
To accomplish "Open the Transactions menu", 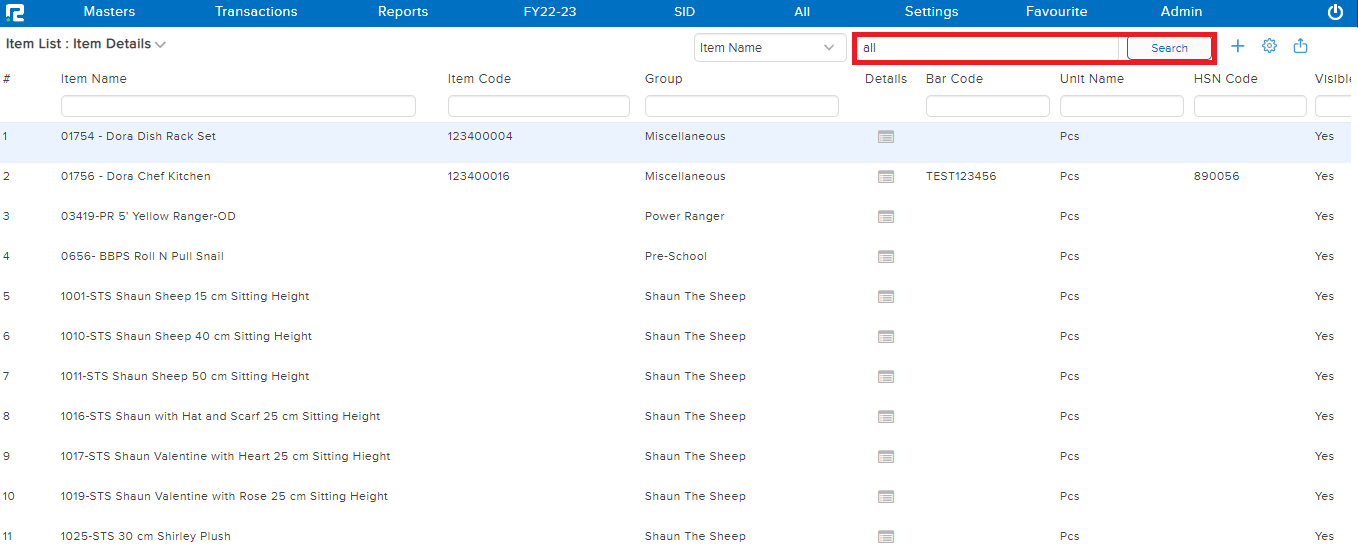I will click(256, 12).
